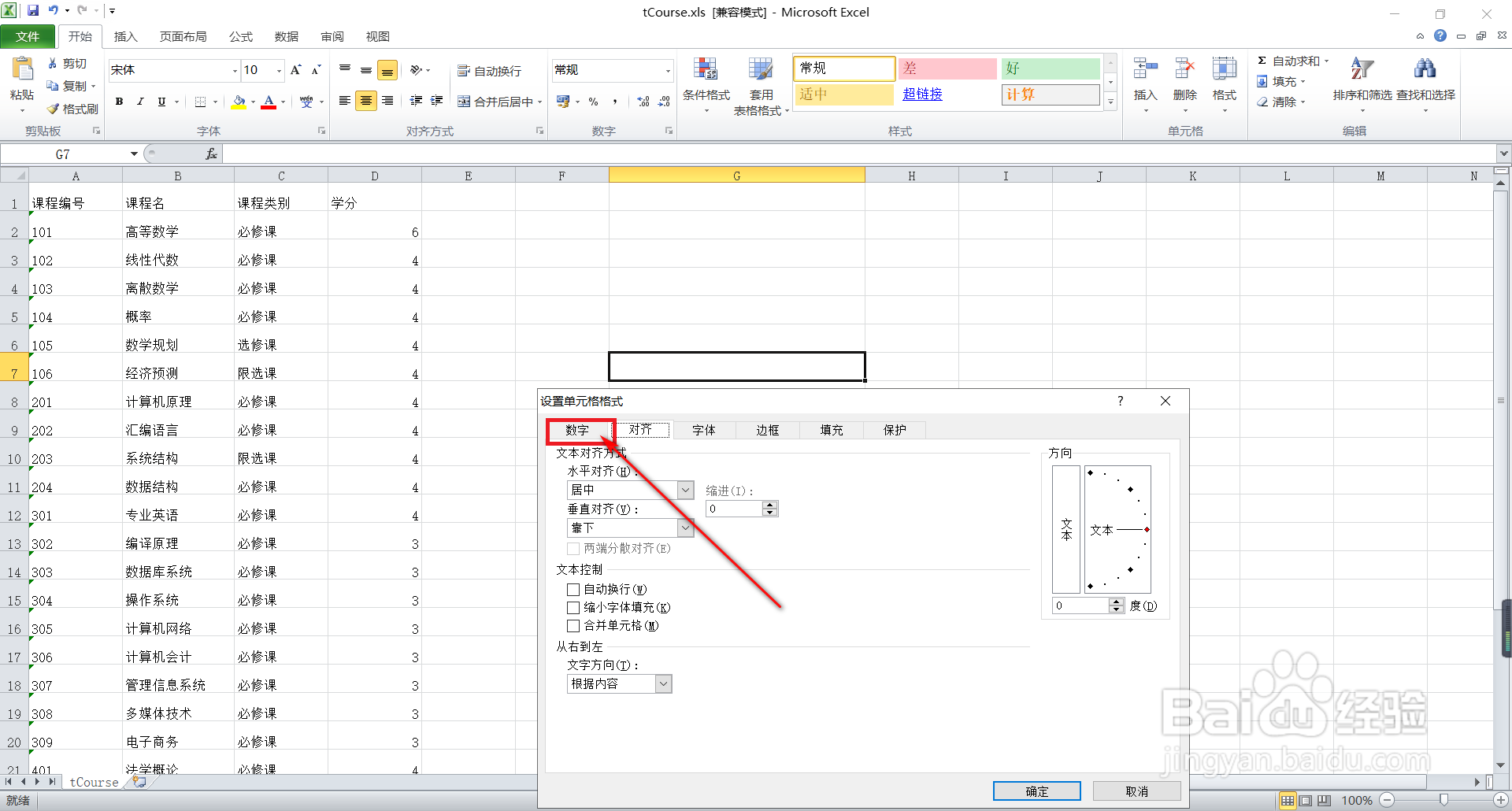This screenshot has height=811, width=1512.
Task: Enable the wrap text checkbox in dialog
Action: click(573, 589)
